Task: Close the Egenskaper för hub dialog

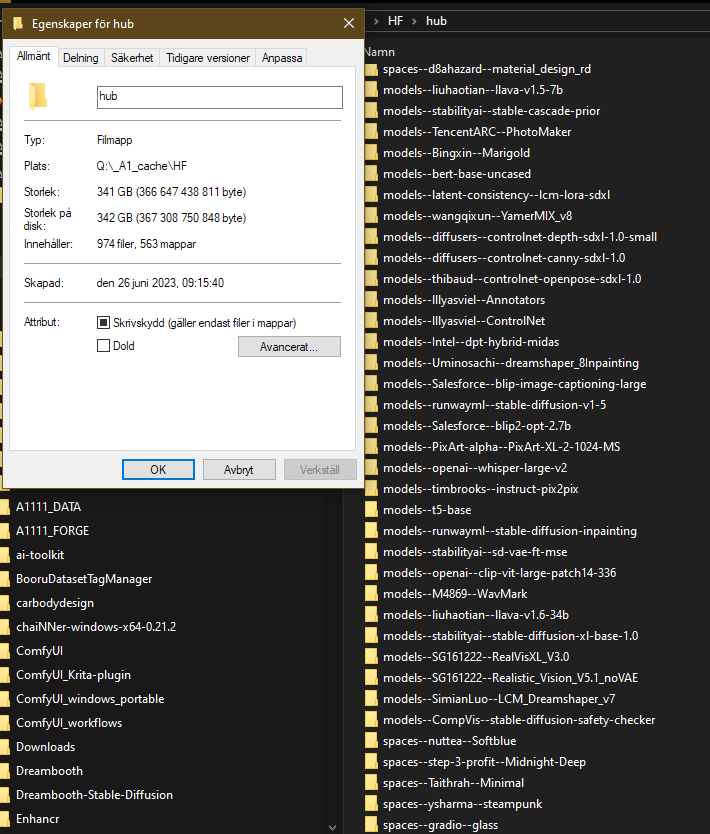Action: (349, 23)
